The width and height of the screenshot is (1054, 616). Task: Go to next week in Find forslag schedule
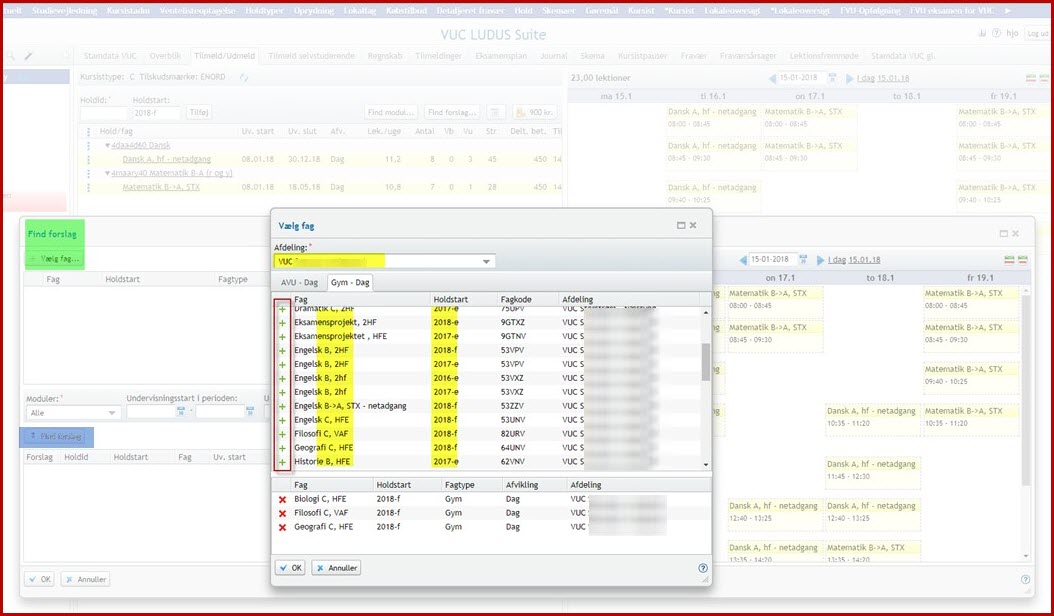(x=820, y=260)
